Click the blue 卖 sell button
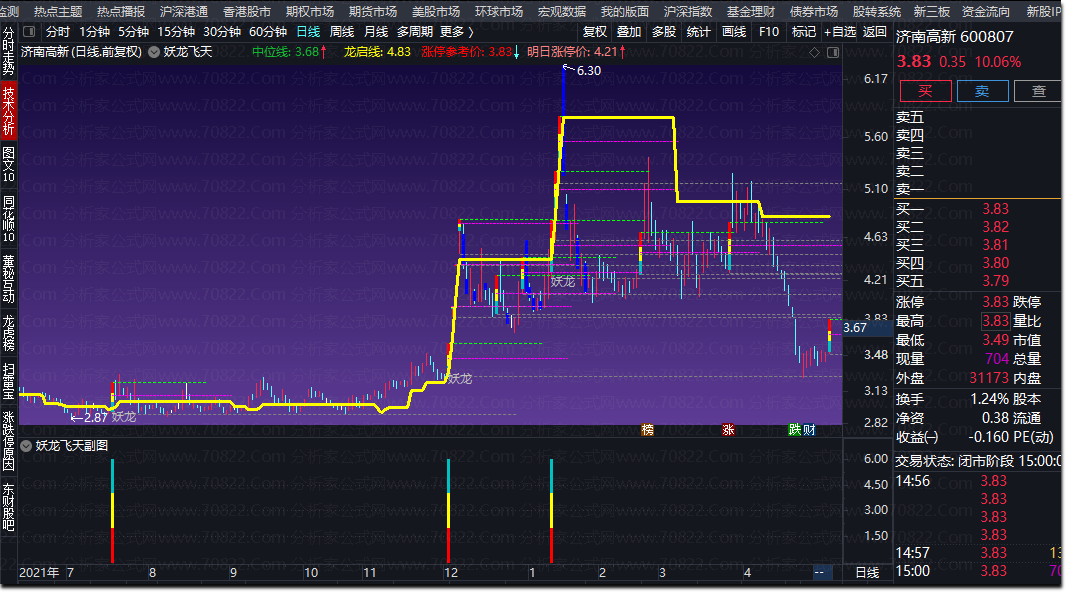The width and height of the screenshot is (1067, 592). [983, 91]
